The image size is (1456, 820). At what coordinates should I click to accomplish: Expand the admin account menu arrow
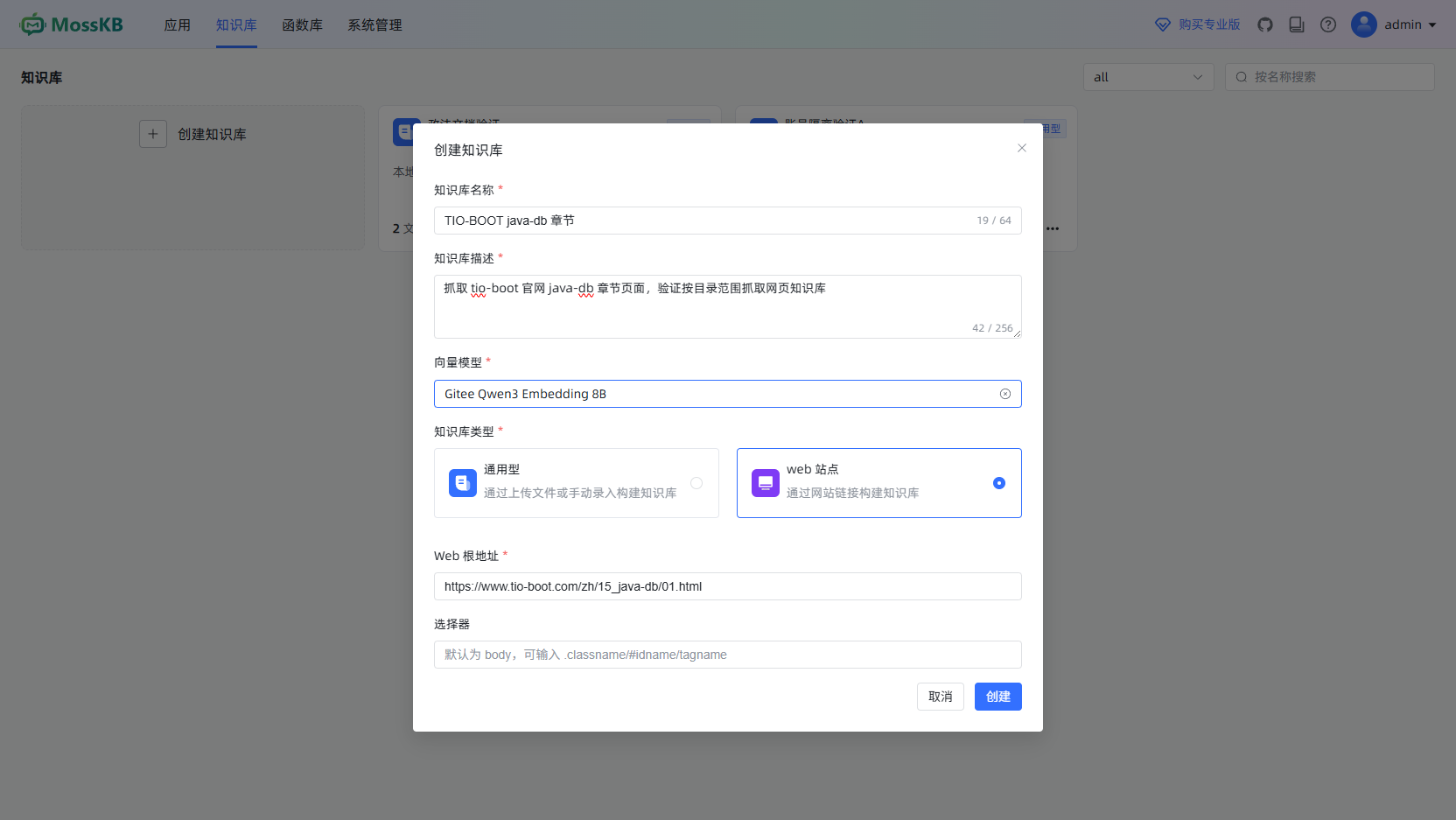pyautogui.click(x=1432, y=25)
